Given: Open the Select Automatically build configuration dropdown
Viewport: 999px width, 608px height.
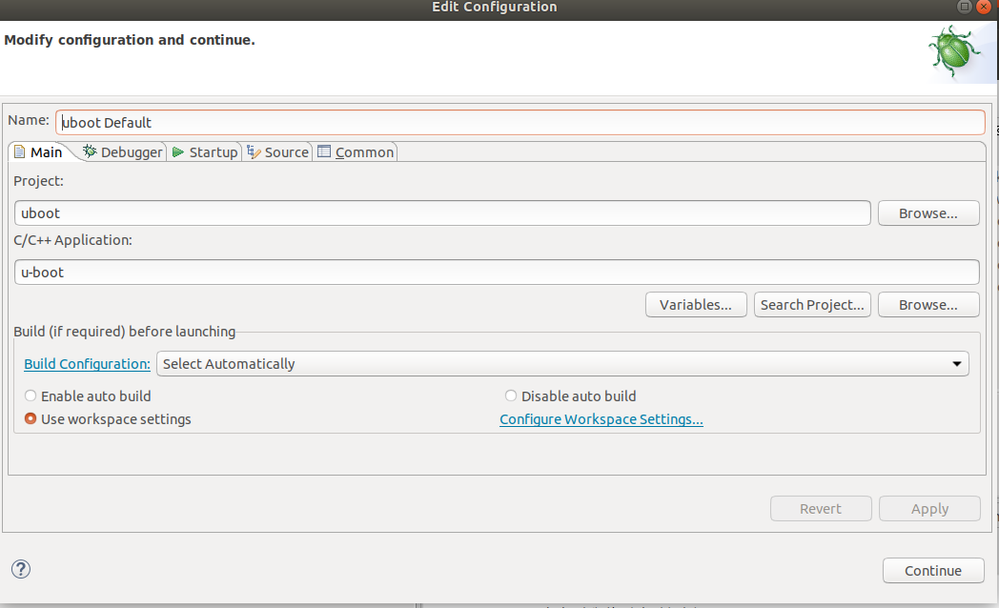Looking at the screenshot, I should click(x=562, y=364).
